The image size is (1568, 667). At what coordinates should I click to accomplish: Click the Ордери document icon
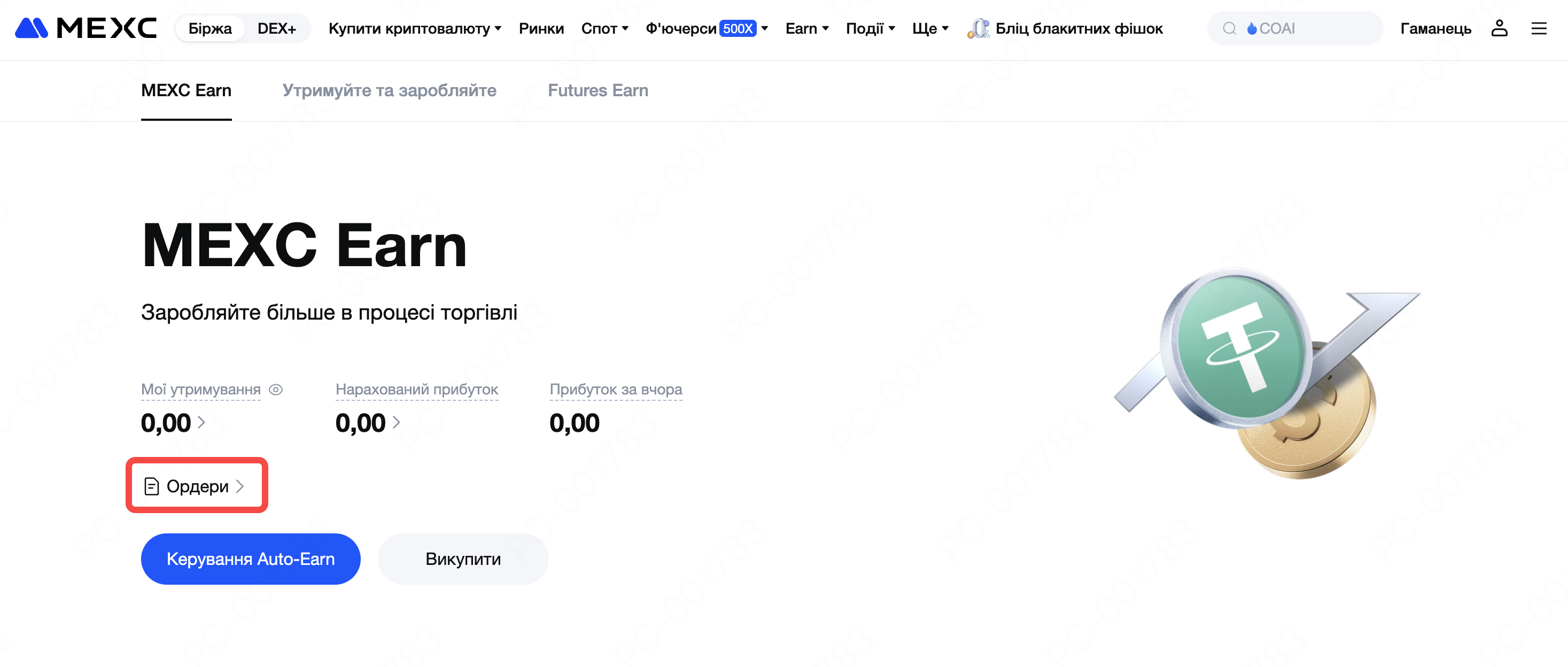(x=152, y=486)
